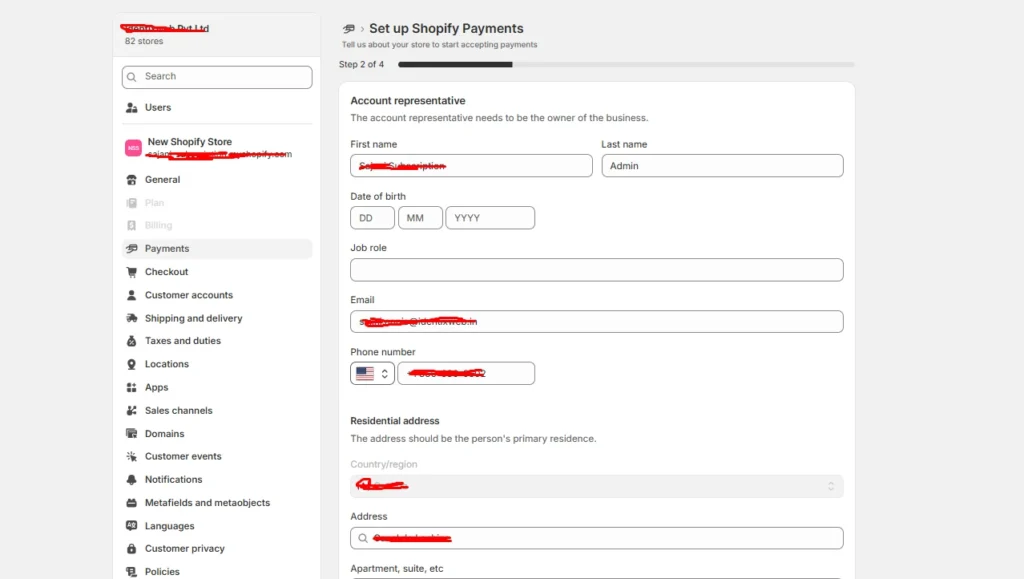Viewport: 1024px width, 579px height.
Task: Click the Sales channels icon
Action: point(131,411)
